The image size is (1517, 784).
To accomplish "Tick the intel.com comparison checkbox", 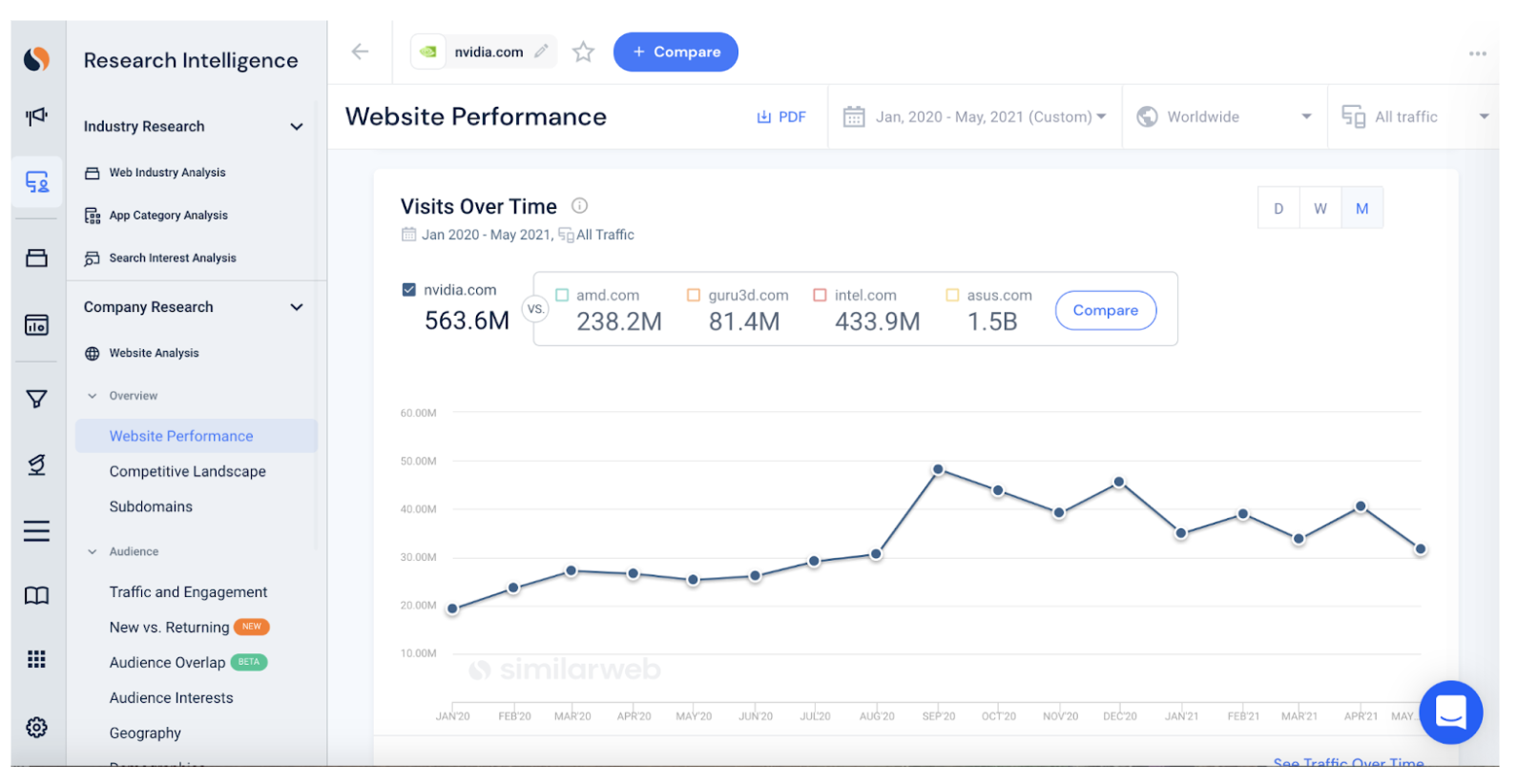I will click(820, 296).
